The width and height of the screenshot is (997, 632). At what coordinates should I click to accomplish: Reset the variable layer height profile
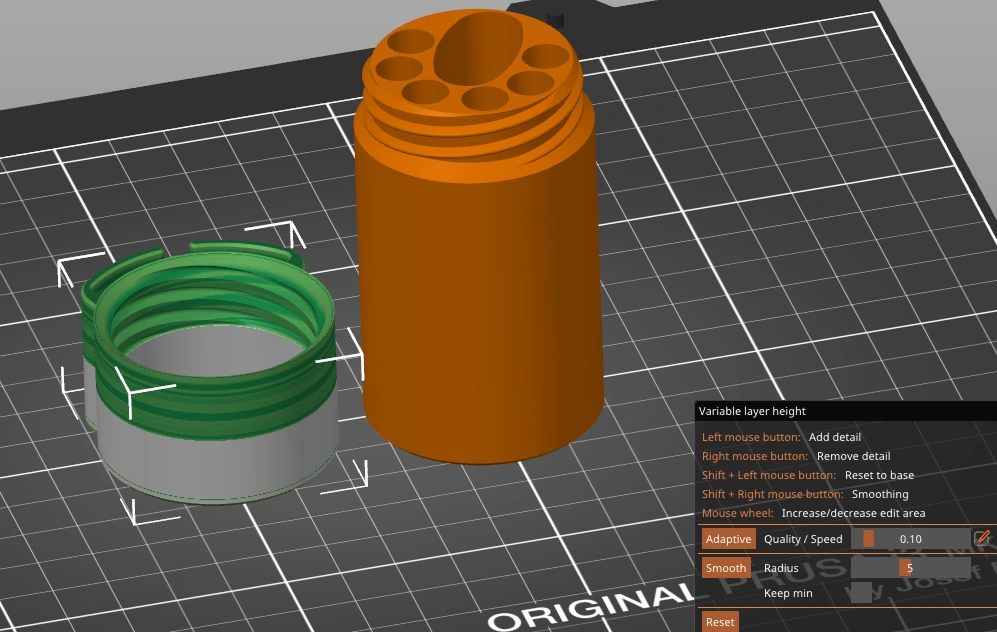coord(720,622)
